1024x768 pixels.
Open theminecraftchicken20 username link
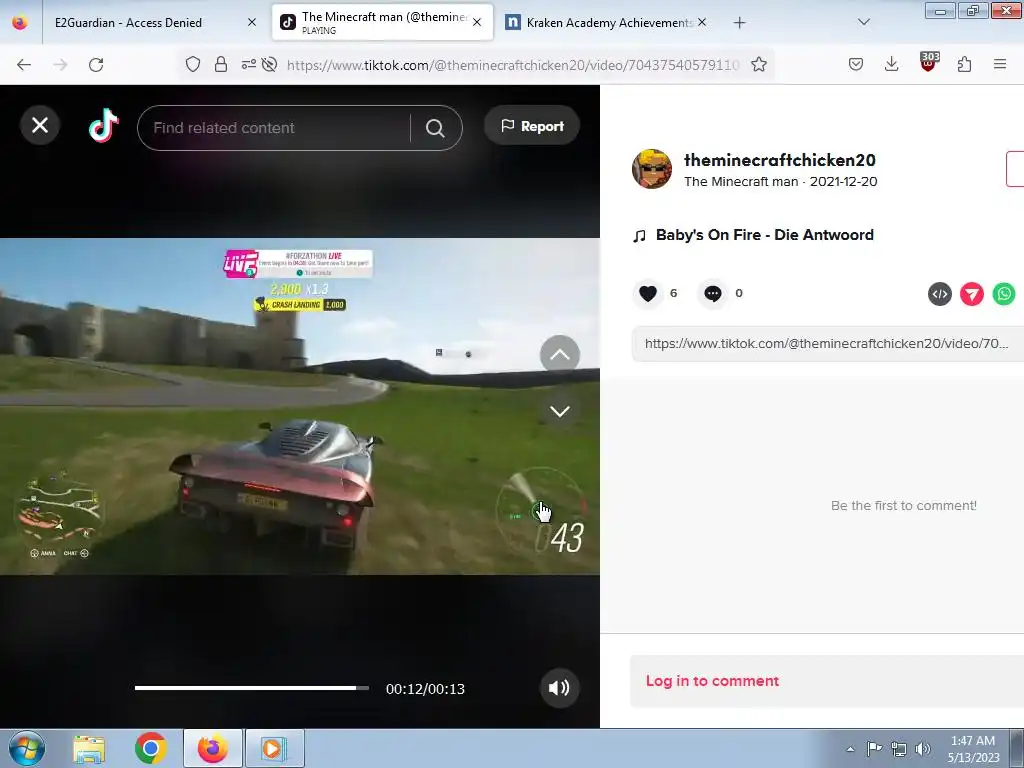780,160
